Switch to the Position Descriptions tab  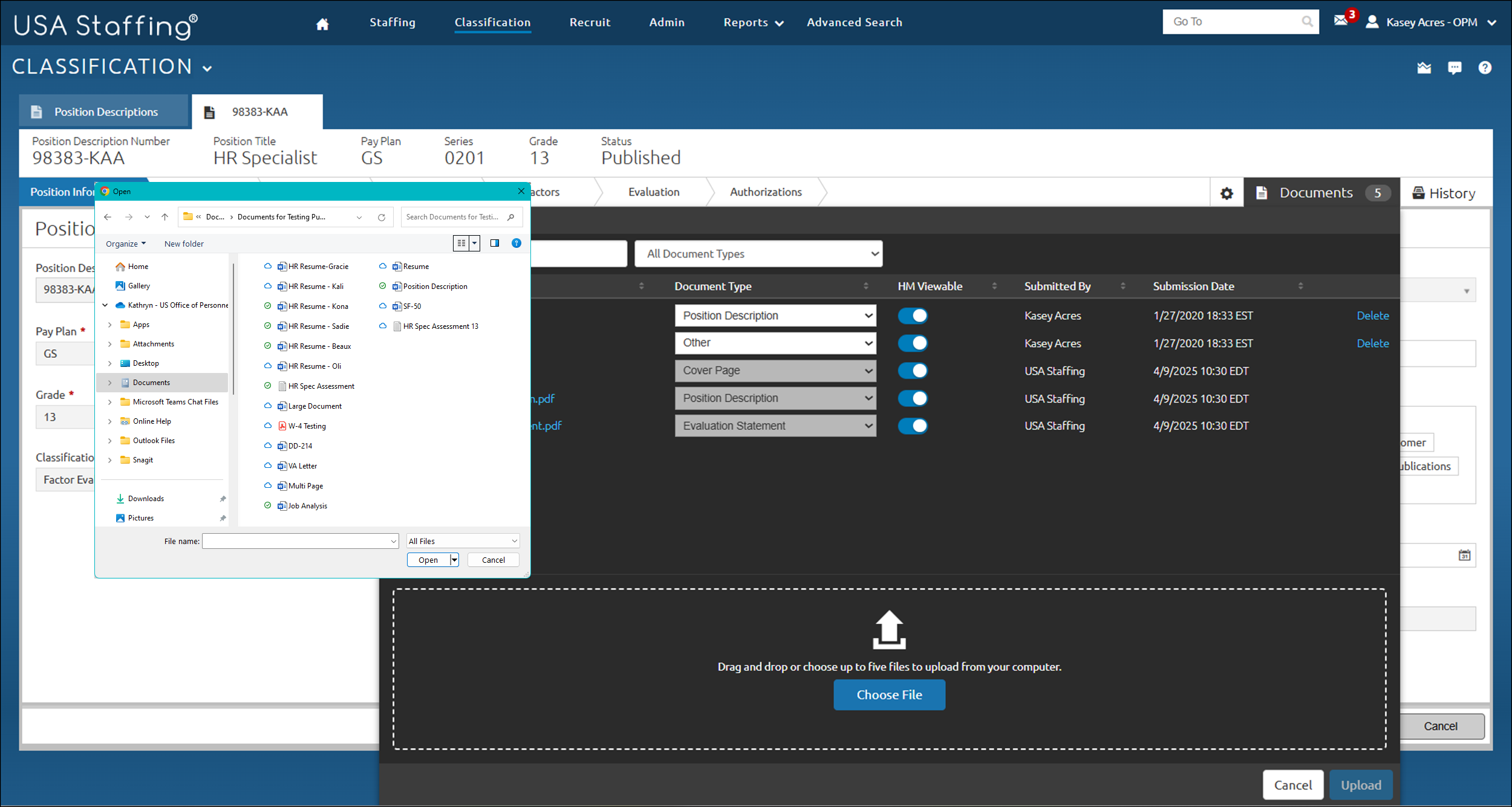point(104,112)
